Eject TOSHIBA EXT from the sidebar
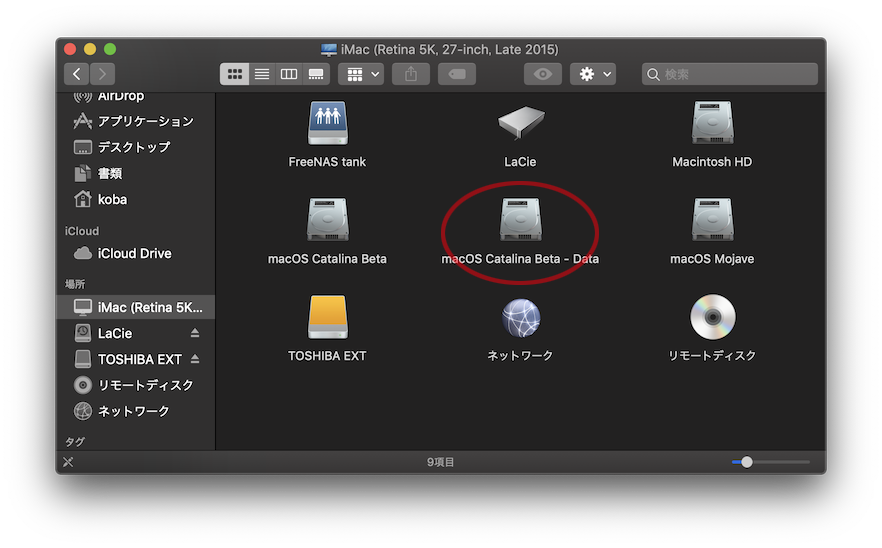Image resolution: width=882 pixels, height=548 pixels. [x=195, y=359]
